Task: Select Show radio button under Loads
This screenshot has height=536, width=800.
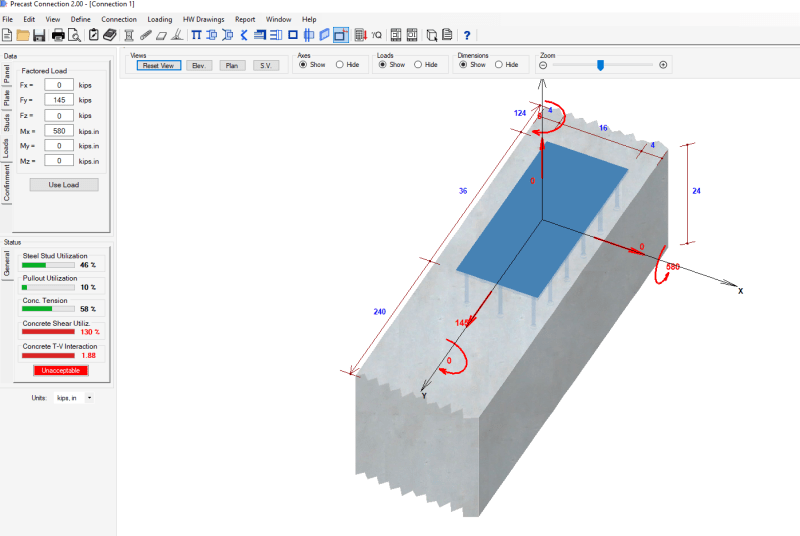Action: click(383, 65)
